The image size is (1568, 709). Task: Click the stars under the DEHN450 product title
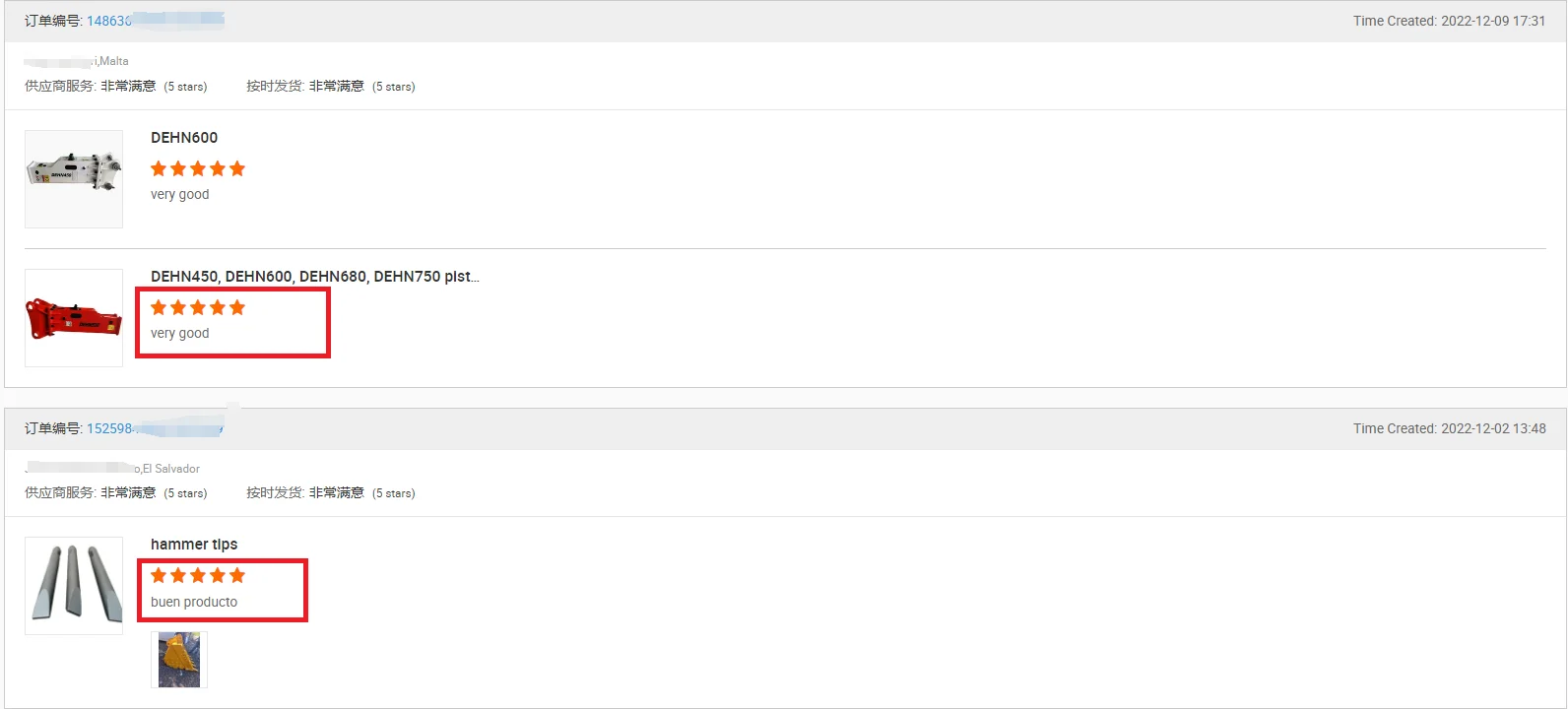198,308
